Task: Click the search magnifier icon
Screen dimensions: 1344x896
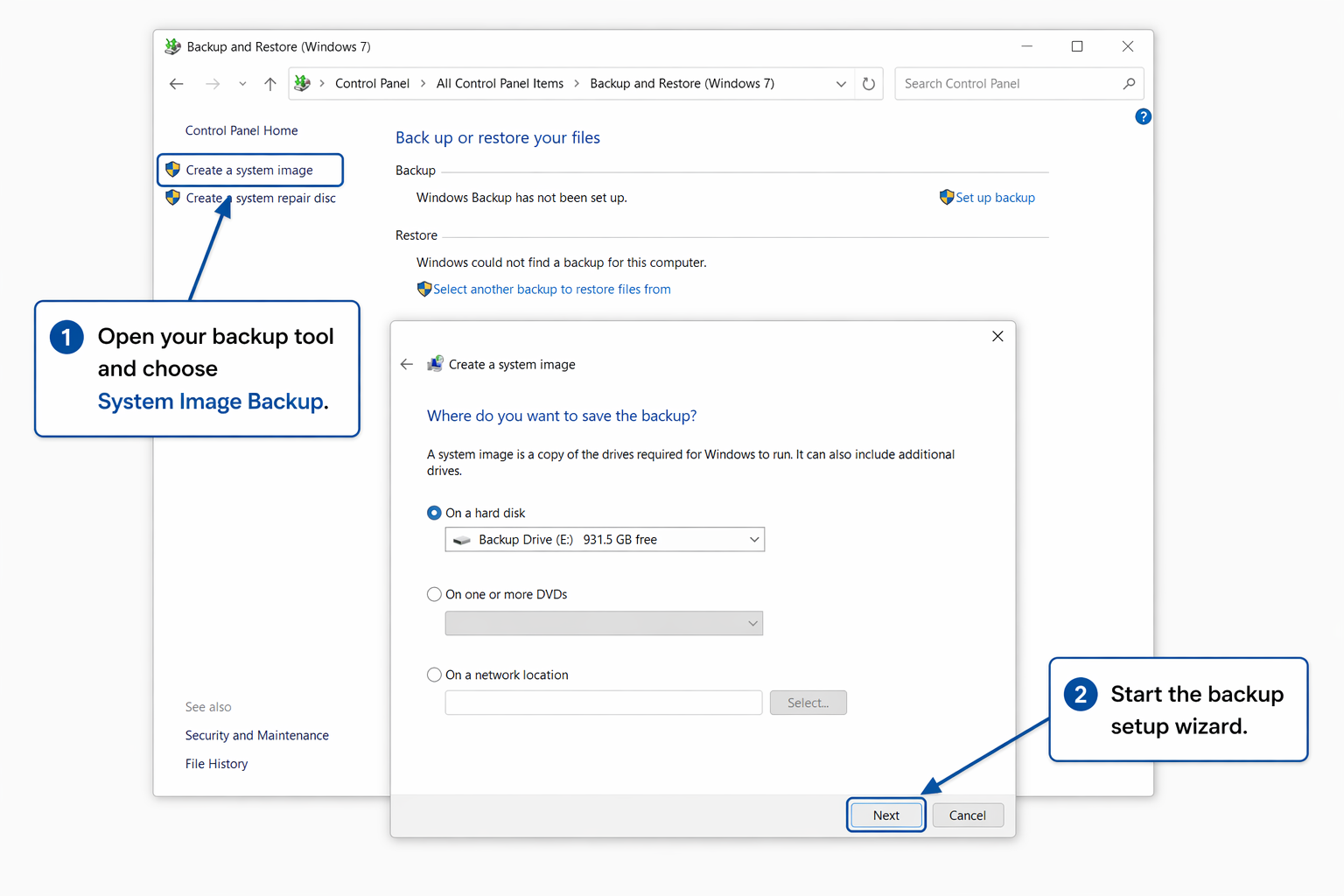Action: pyautogui.click(x=1129, y=84)
